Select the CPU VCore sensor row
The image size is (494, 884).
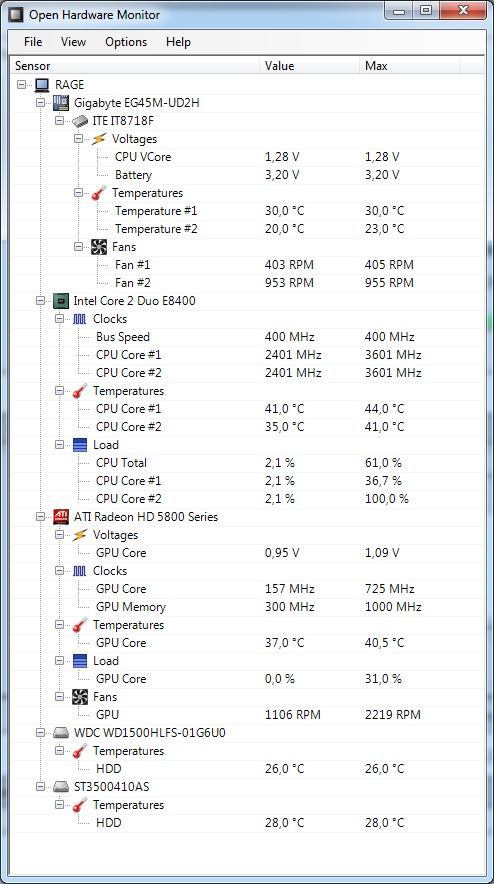(247, 157)
